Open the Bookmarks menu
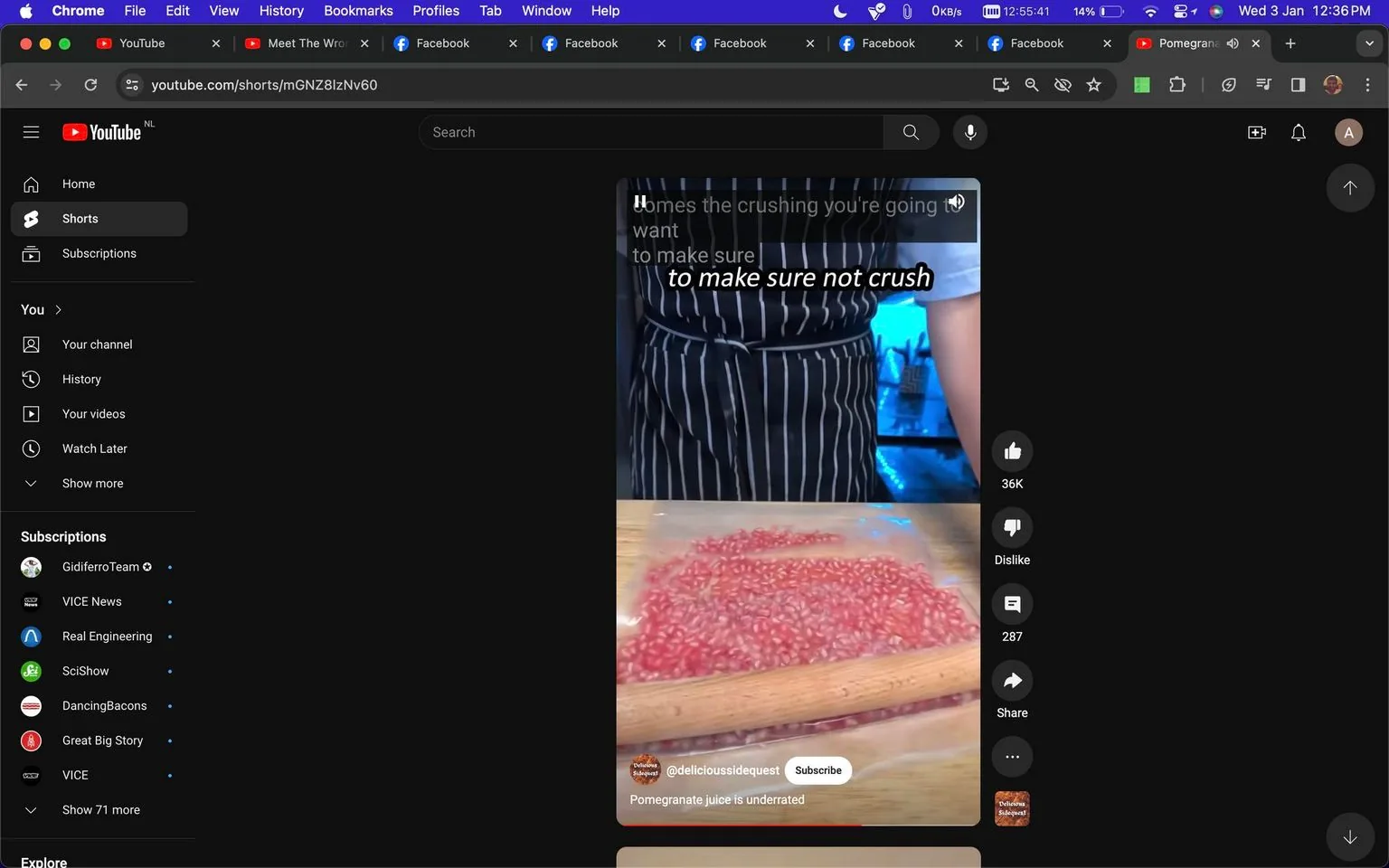Viewport: 1389px width, 868px height. click(x=358, y=11)
